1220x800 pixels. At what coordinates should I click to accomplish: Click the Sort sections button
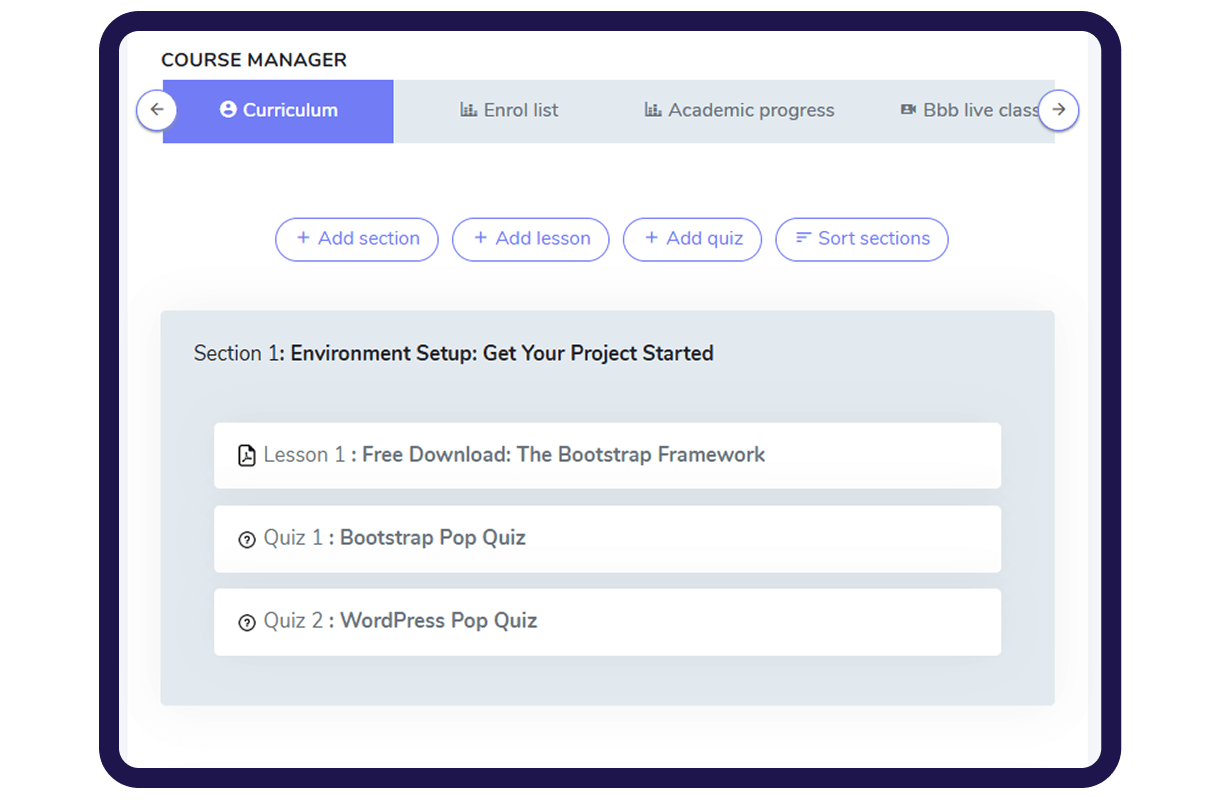(862, 239)
